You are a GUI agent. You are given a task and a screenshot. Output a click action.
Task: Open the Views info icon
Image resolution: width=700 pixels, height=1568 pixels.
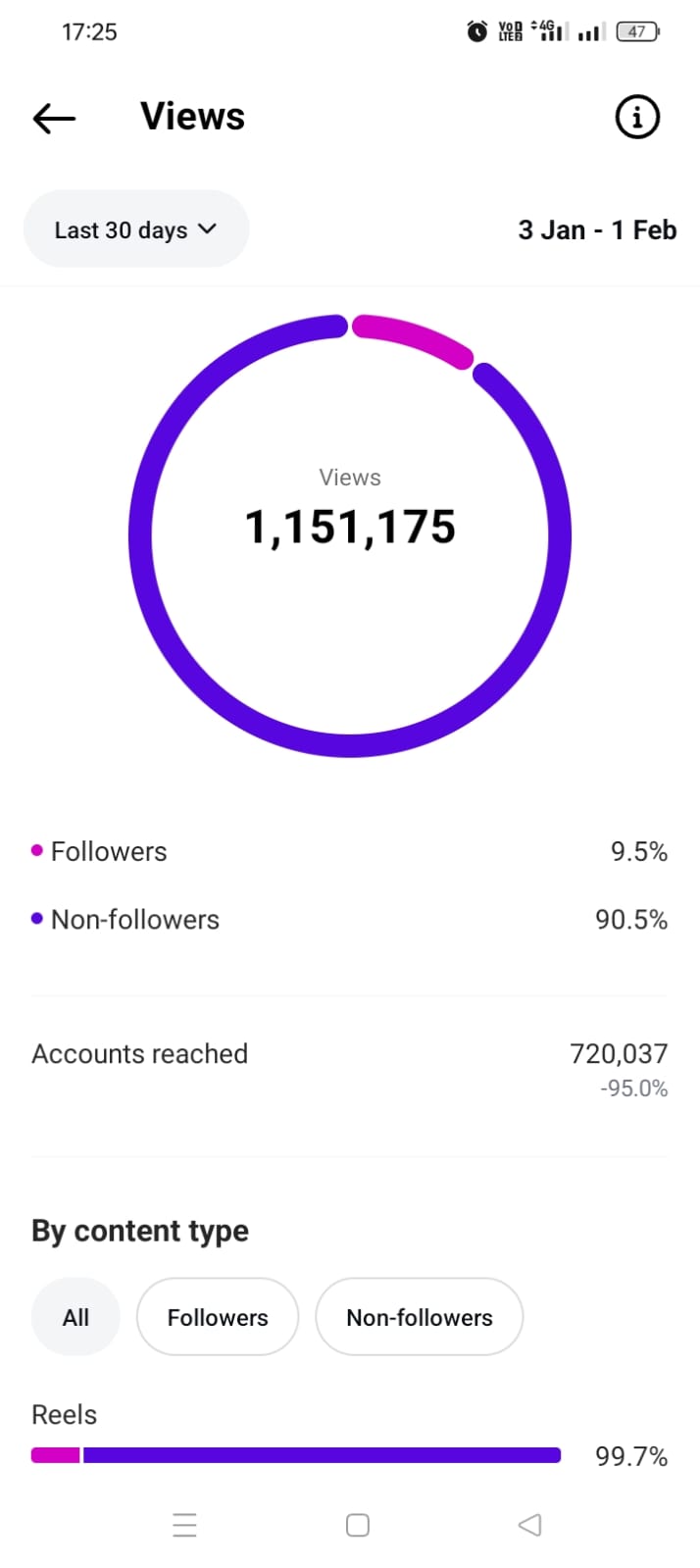coord(637,118)
